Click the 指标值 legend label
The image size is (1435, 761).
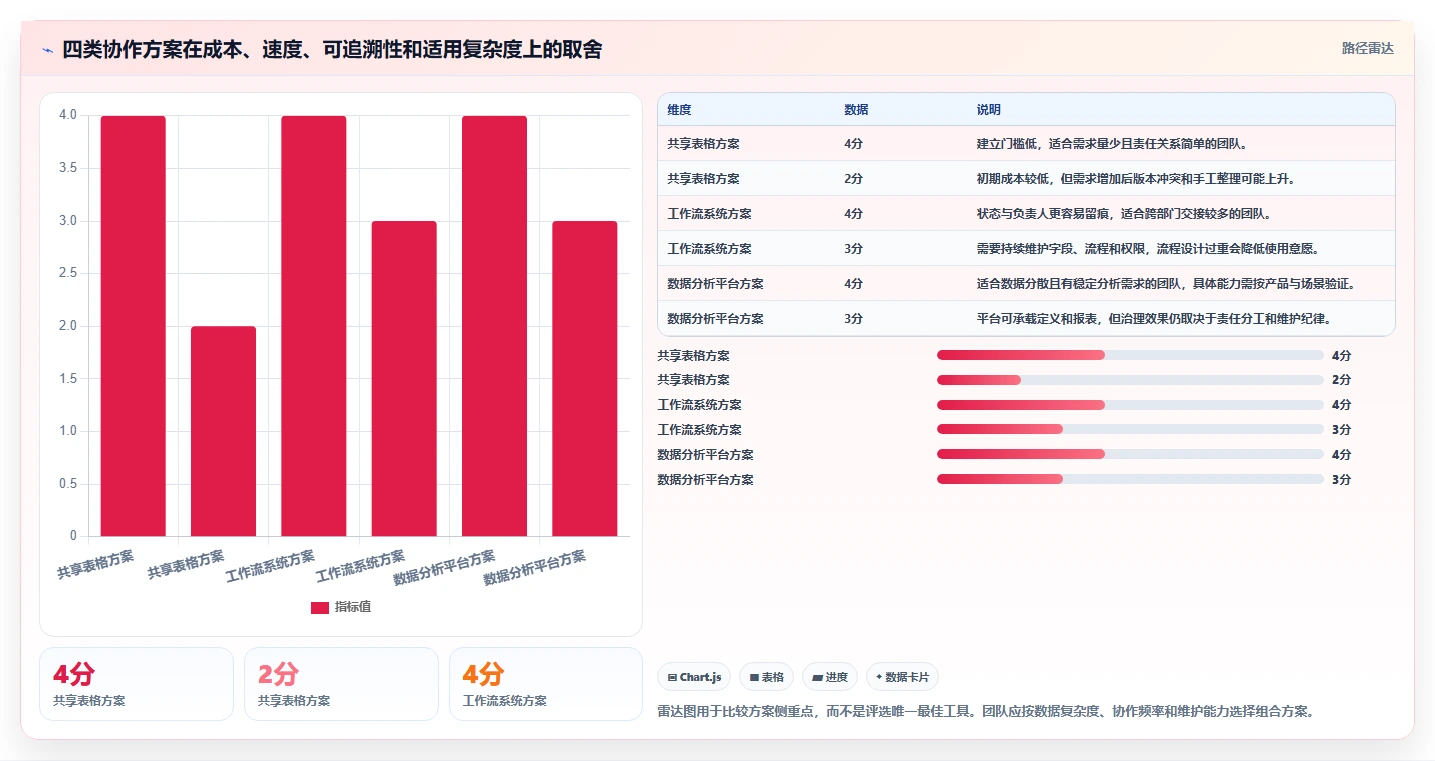pos(353,607)
